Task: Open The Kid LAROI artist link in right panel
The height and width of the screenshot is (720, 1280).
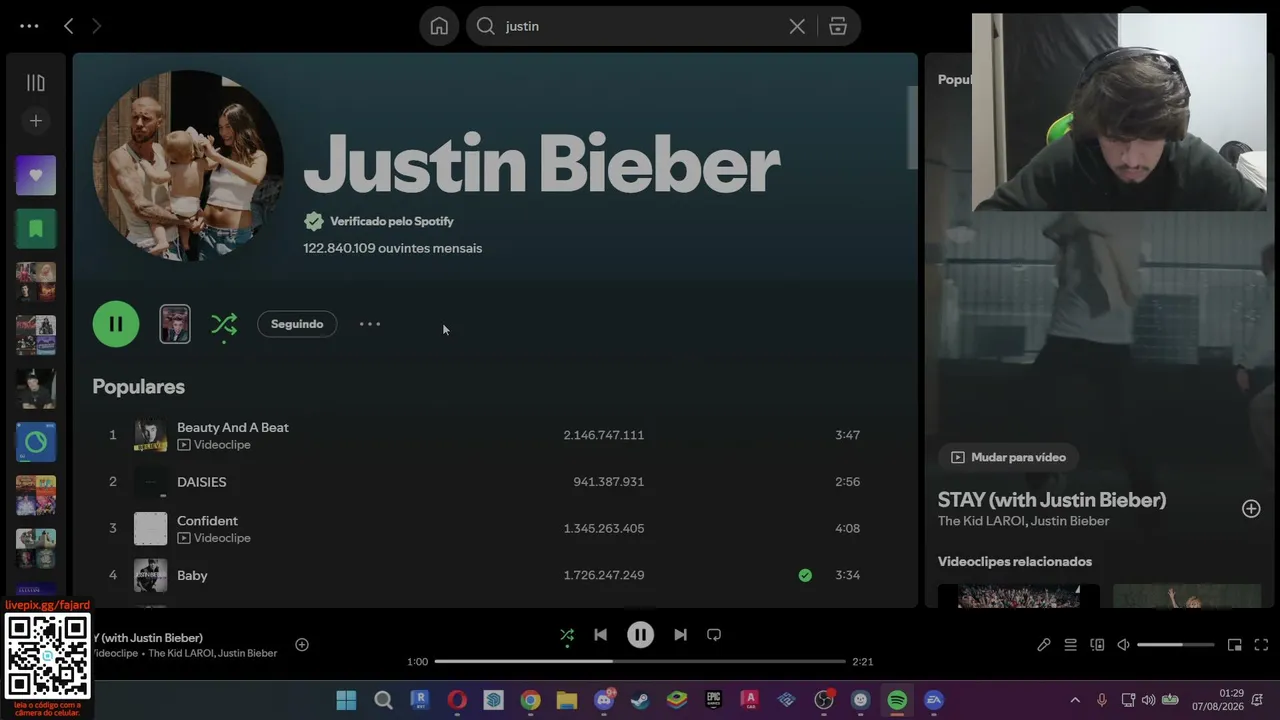Action: [981, 521]
